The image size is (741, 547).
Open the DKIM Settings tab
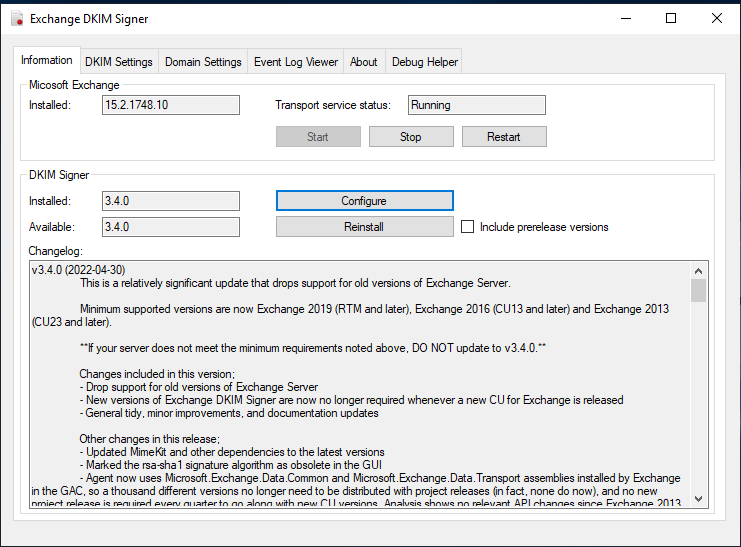click(119, 62)
